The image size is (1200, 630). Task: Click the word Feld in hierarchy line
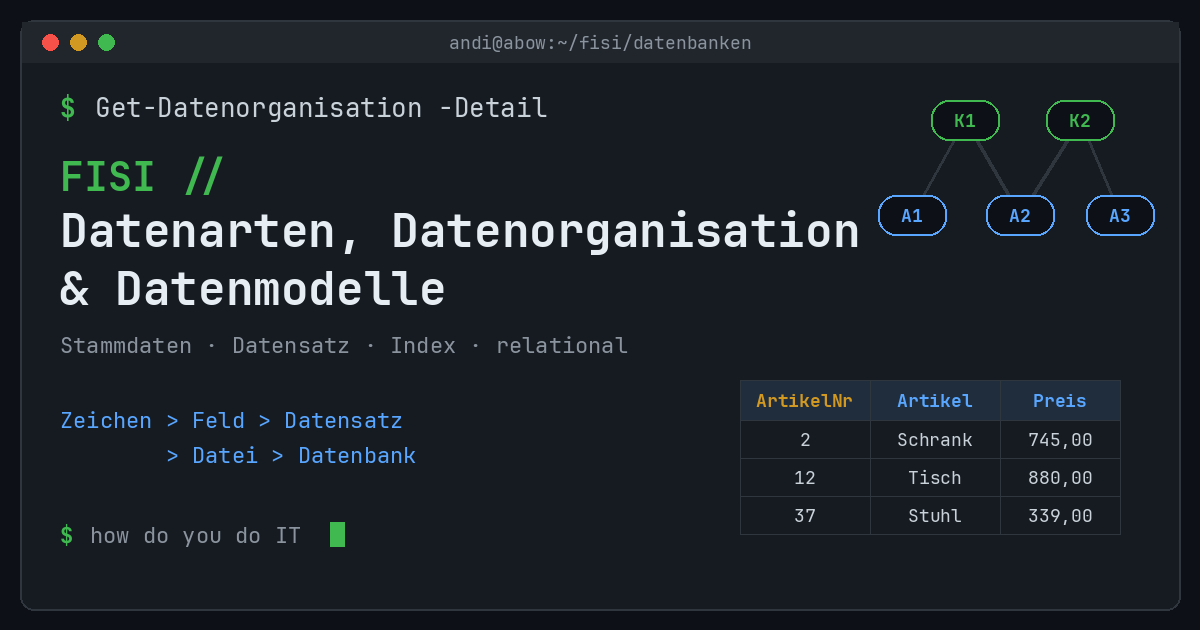pos(218,421)
